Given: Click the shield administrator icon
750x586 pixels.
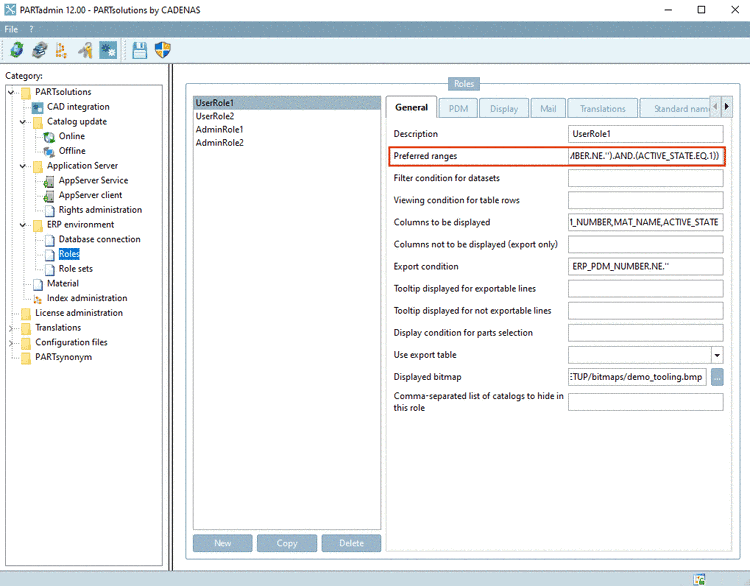Looking at the screenshot, I should tap(163, 50).
